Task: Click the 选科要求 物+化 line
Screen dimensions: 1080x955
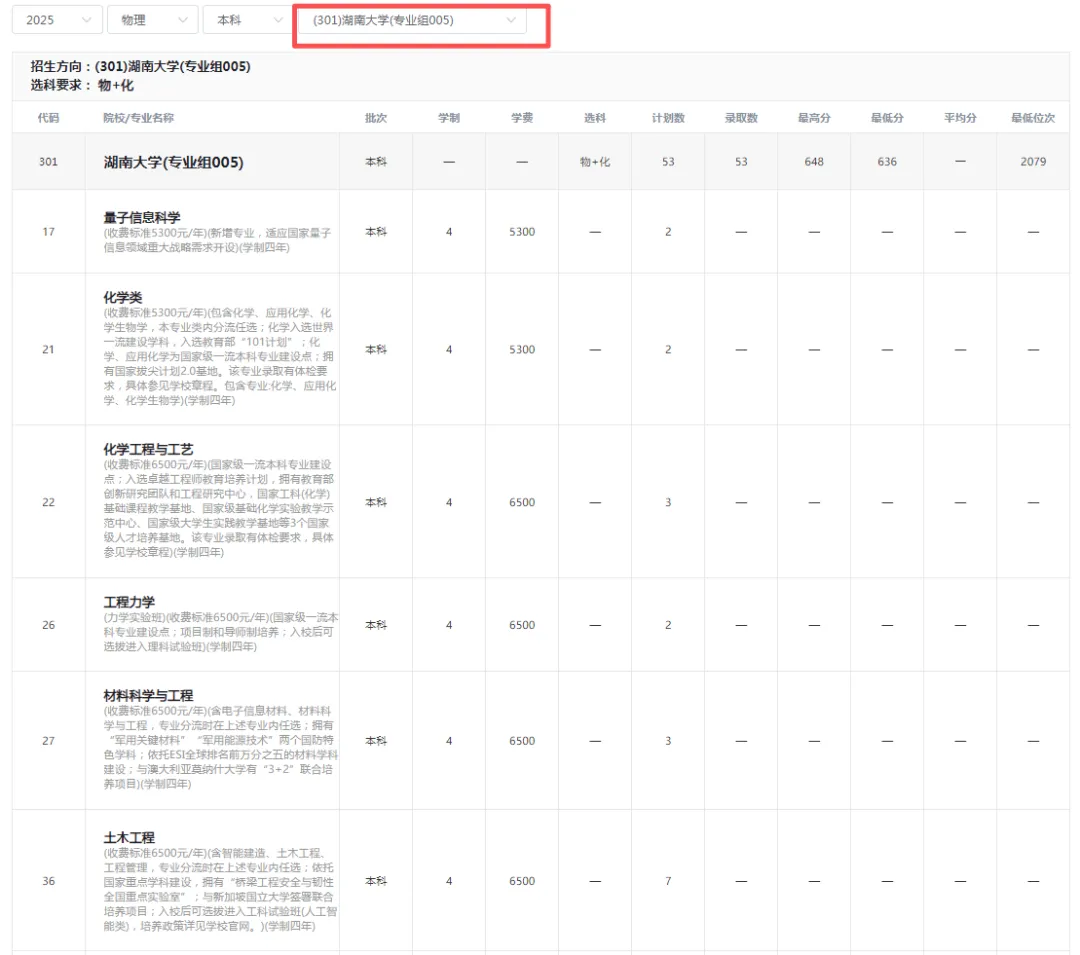Action: (82, 85)
